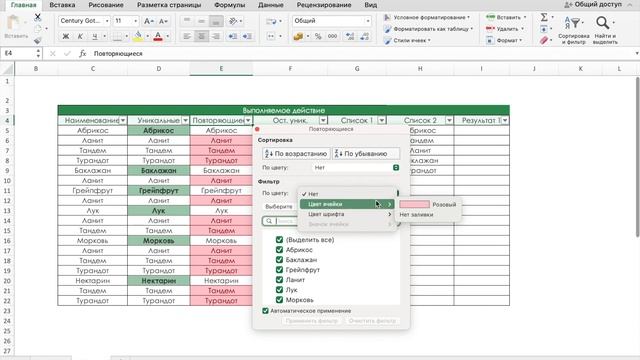Click Форматировать как таблицу
Image resolution: width=640 pixels, height=360 pixels.
pos(429,29)
